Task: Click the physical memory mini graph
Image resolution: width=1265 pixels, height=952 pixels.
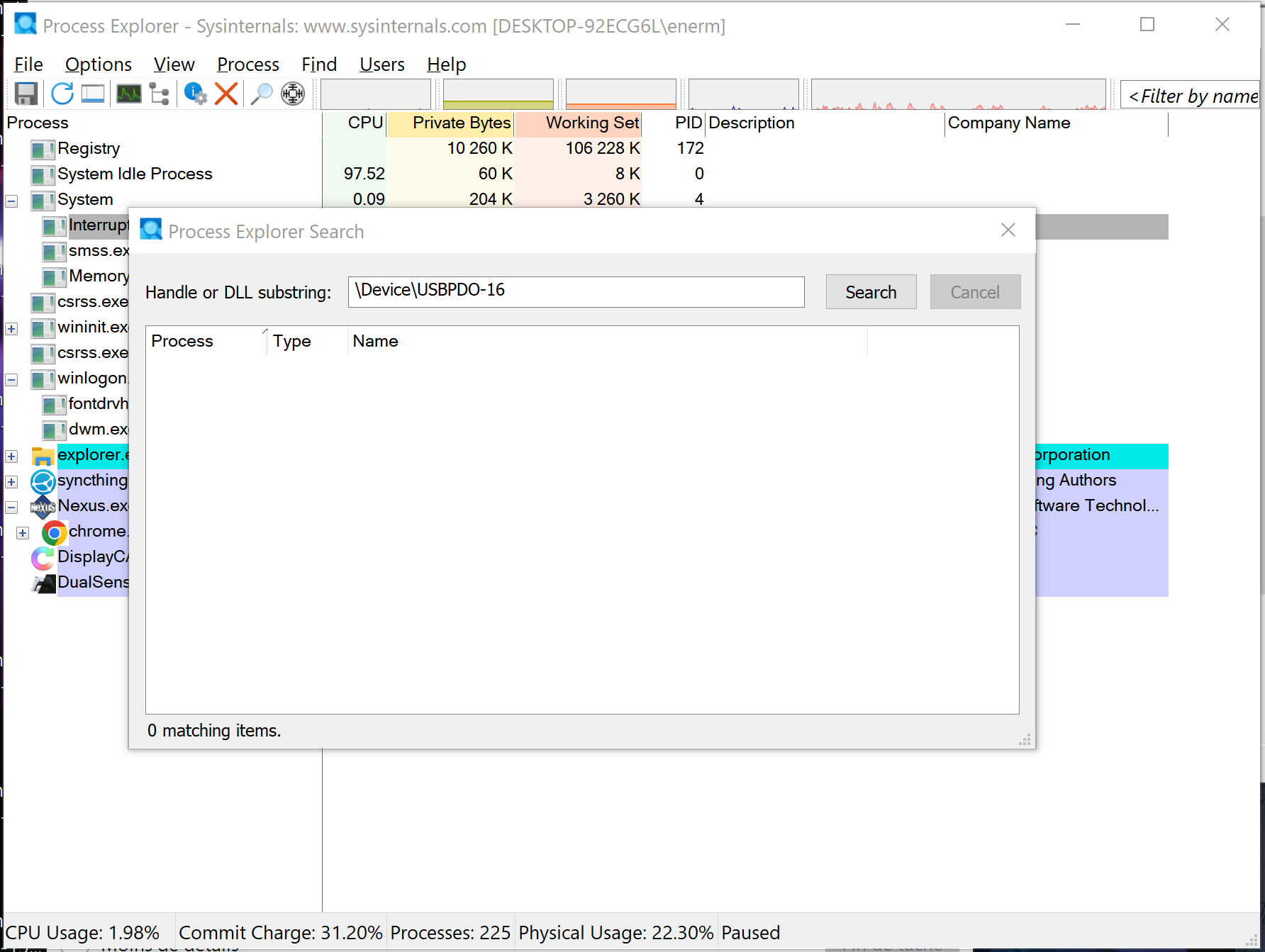Action: [621, 94]
